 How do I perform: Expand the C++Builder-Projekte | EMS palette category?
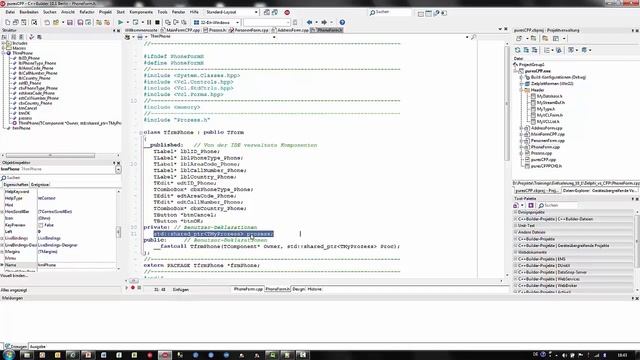(x=516, y=259)
